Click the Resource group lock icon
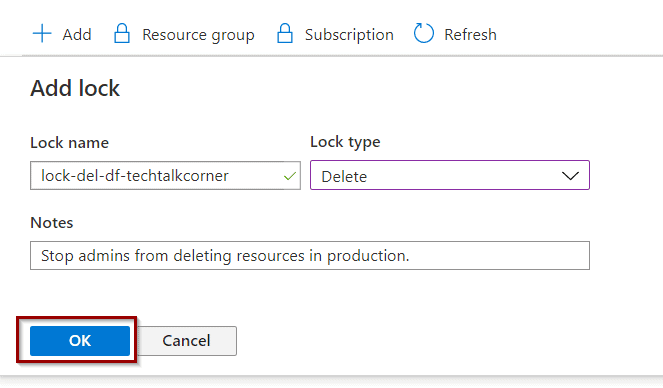 coord(122,33)
